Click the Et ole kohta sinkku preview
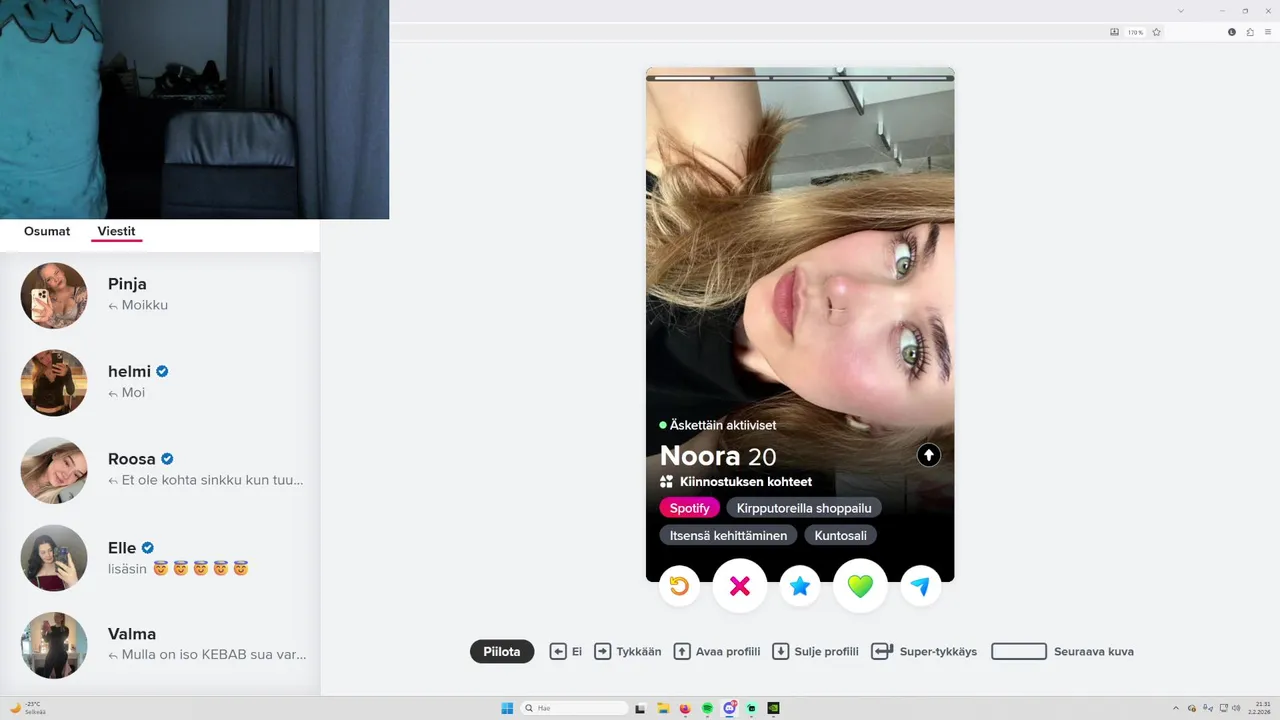 pyautogui.click(x=212, y=480)
